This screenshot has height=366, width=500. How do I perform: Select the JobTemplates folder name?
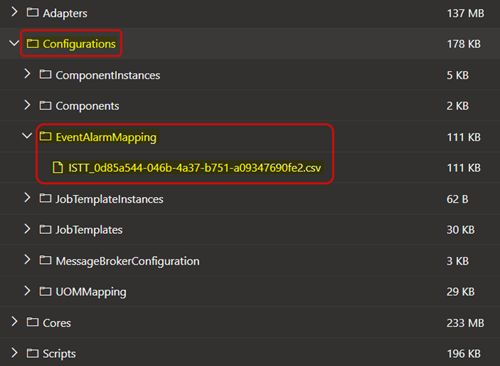(89, 230)
